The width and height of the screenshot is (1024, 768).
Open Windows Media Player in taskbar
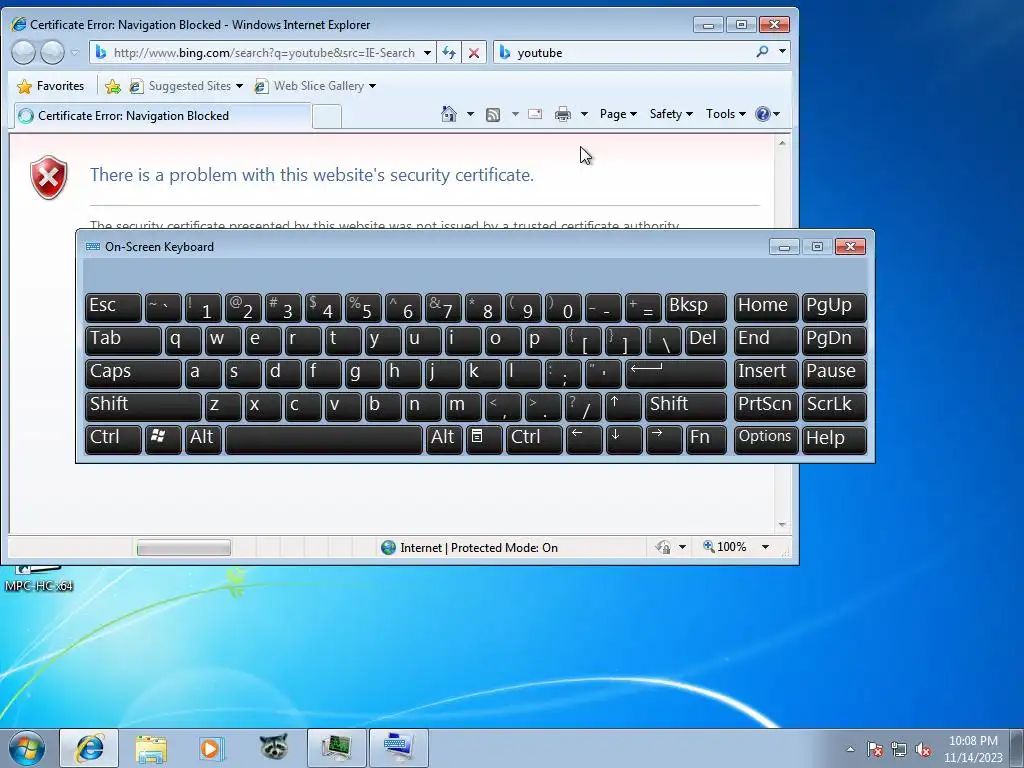click(x=211, y=748)
